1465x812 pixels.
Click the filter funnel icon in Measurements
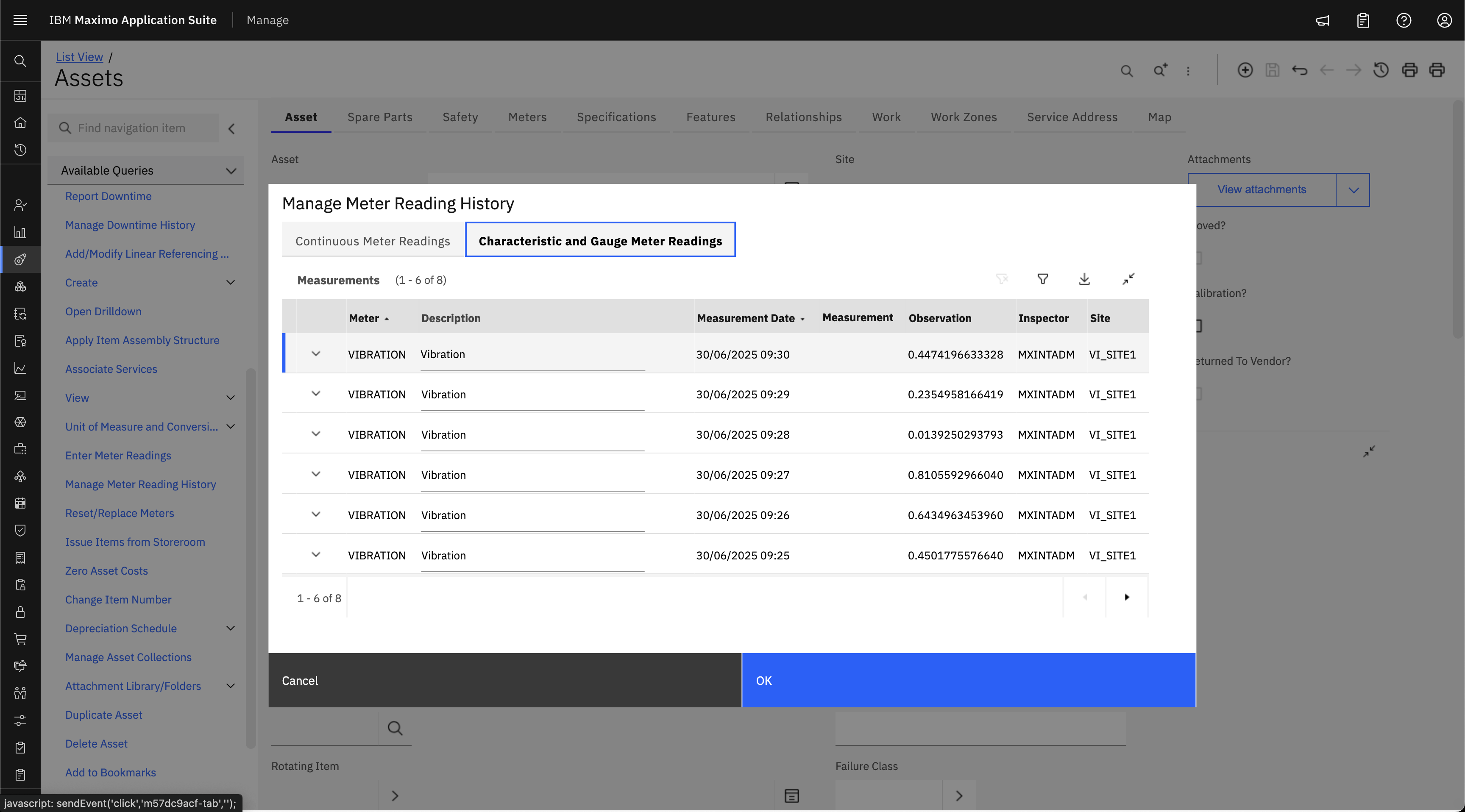tap(1042, 279)
